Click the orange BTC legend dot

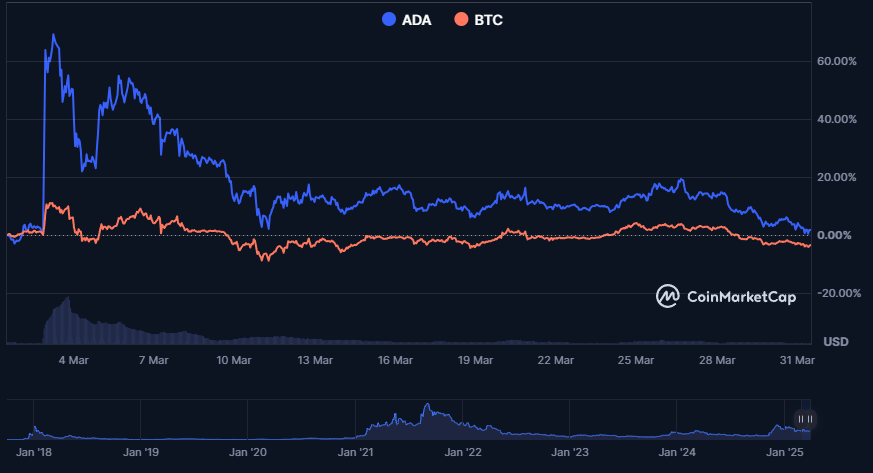[461, 19]
